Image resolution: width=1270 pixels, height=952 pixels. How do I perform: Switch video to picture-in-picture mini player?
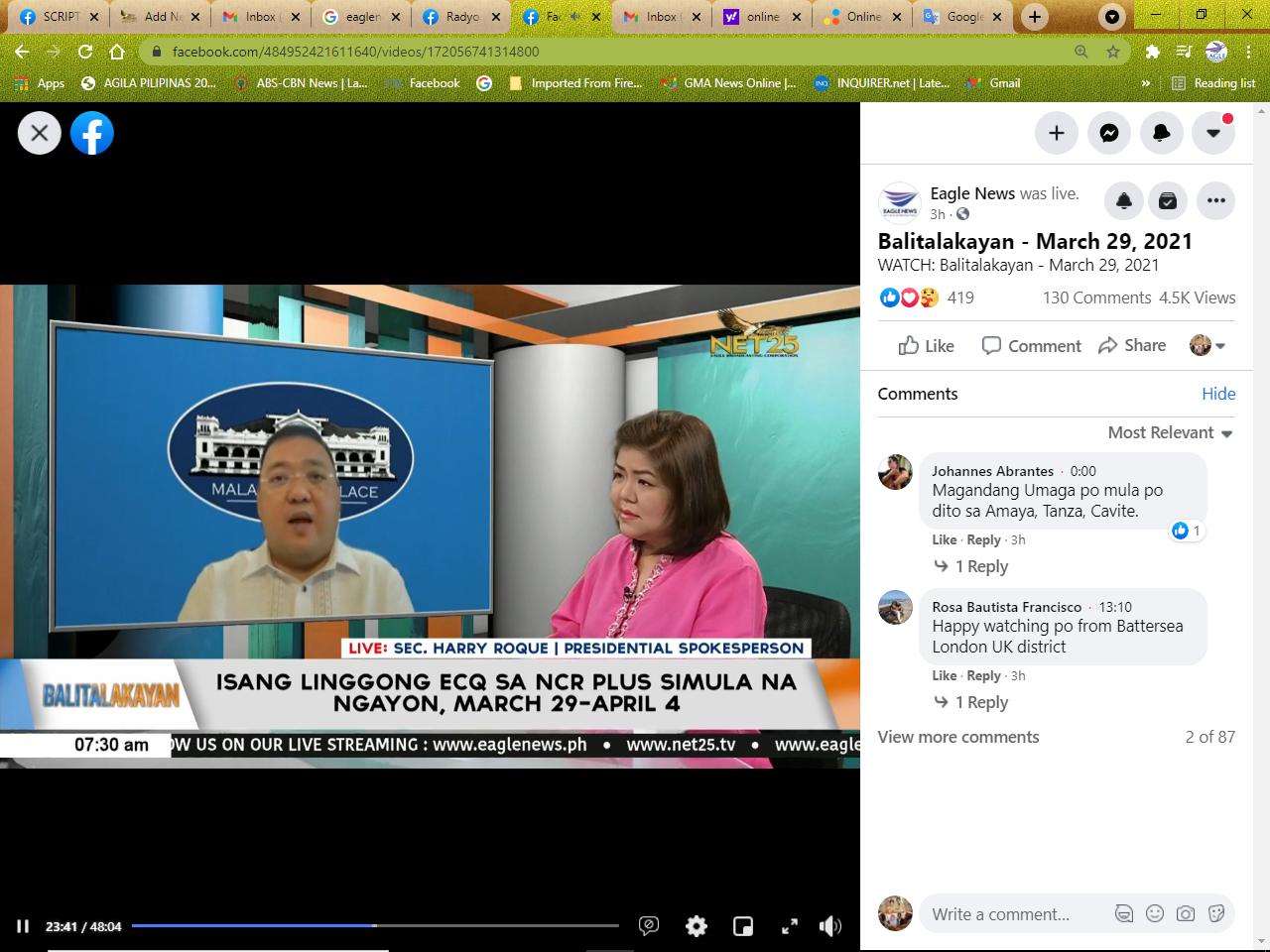click(x=743, y=926)
